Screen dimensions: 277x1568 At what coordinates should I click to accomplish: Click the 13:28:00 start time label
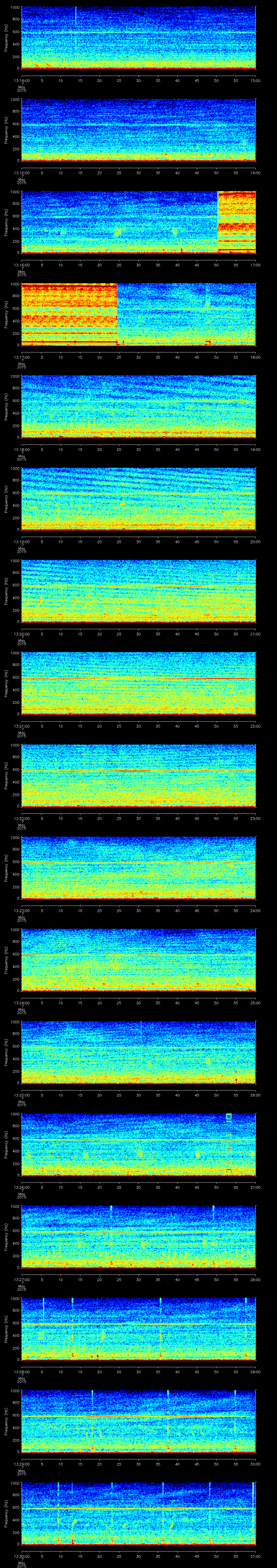(x=22, y=1371)
